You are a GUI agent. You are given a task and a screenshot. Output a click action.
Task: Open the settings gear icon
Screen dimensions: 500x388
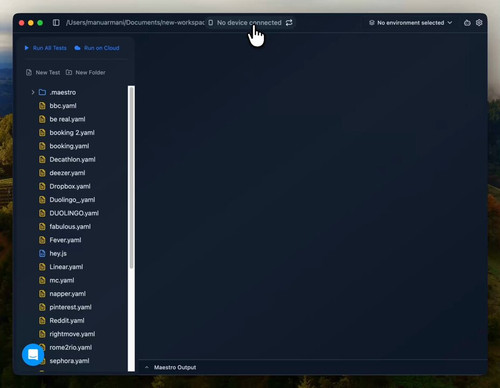click(479, 23)
